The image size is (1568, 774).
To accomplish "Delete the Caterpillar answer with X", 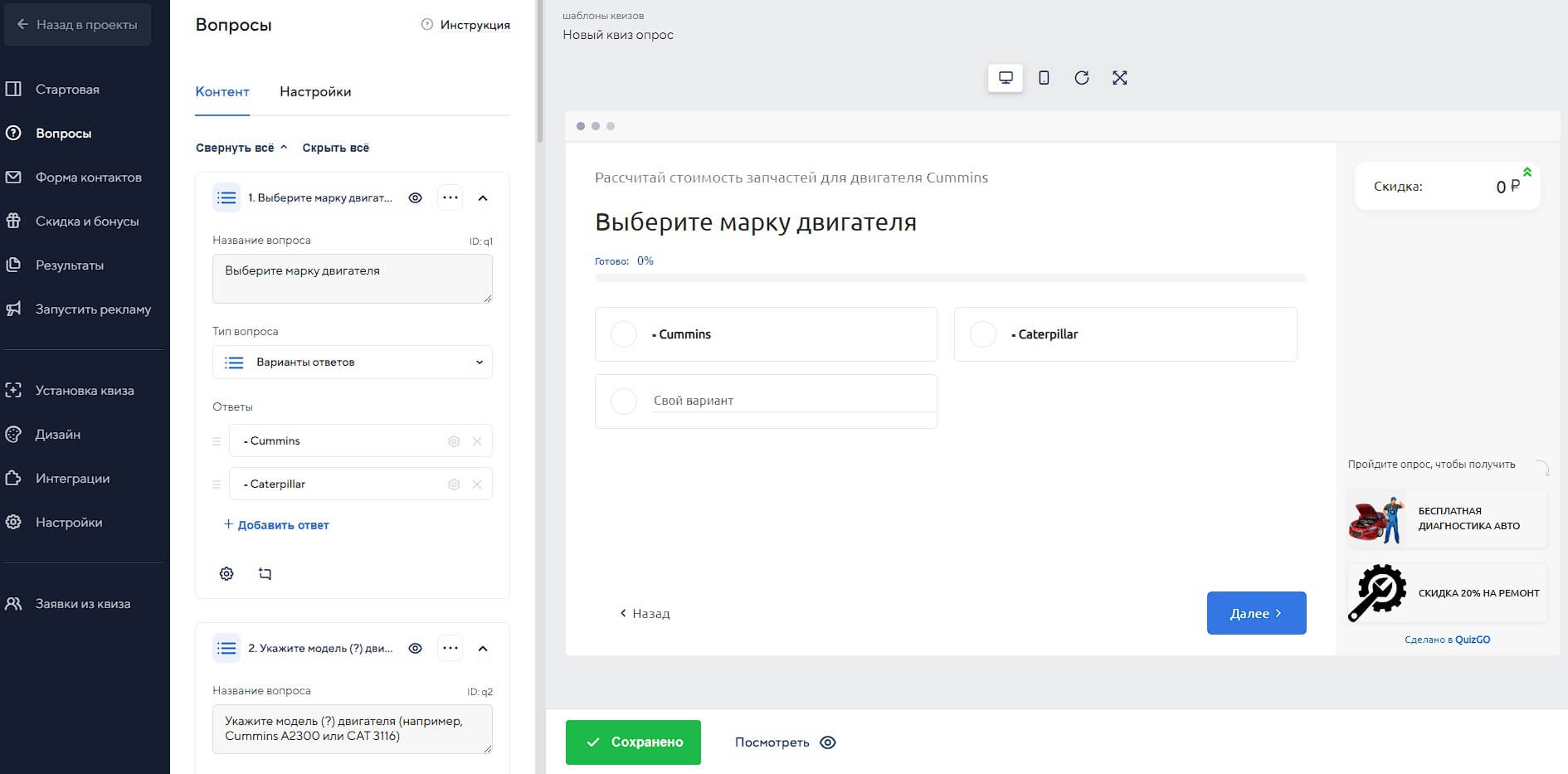I will point(477,484).
